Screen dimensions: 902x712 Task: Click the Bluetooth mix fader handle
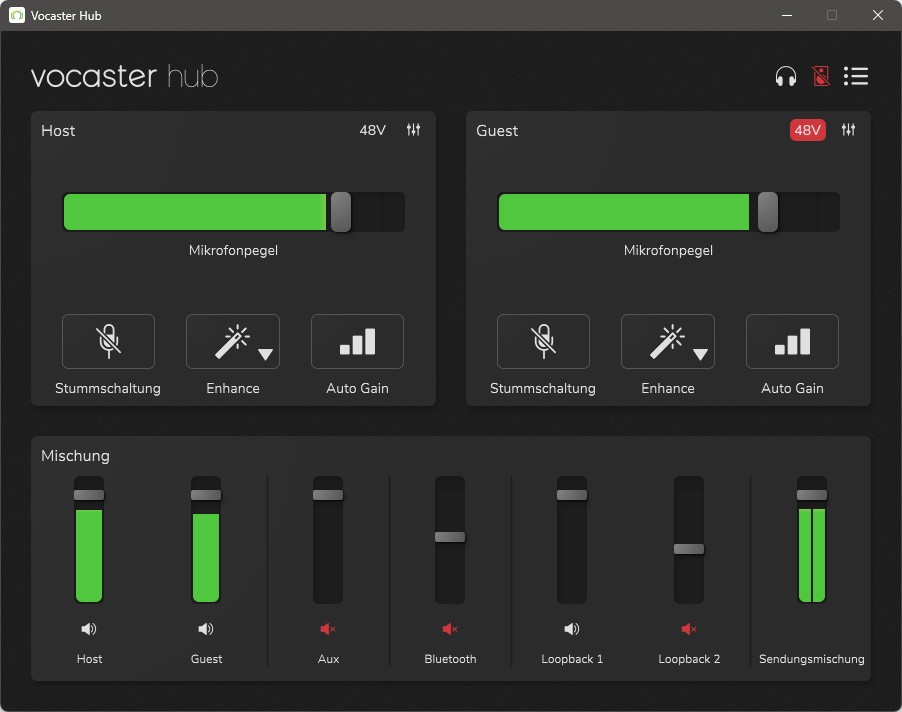point(450,537)
